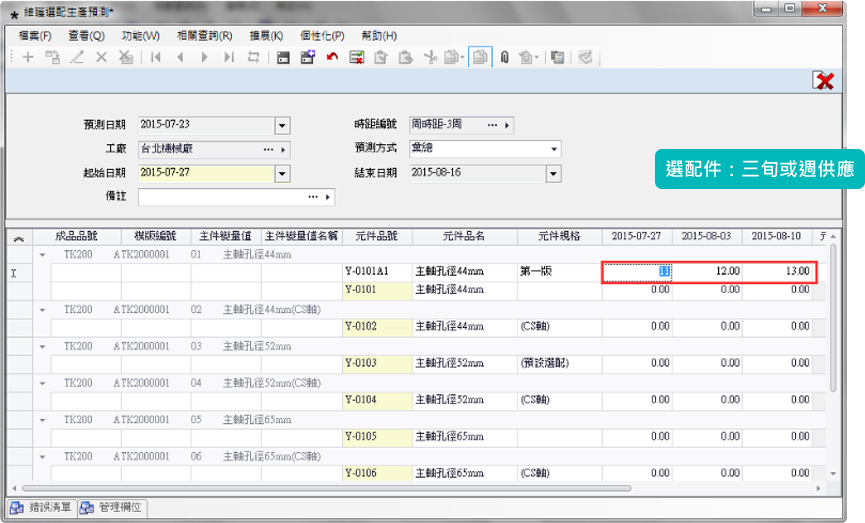Image resolution: width=865 pixels, height=523 pixels.
Task: Go to first record using toolbar arrow
Action: pos(156,57)
